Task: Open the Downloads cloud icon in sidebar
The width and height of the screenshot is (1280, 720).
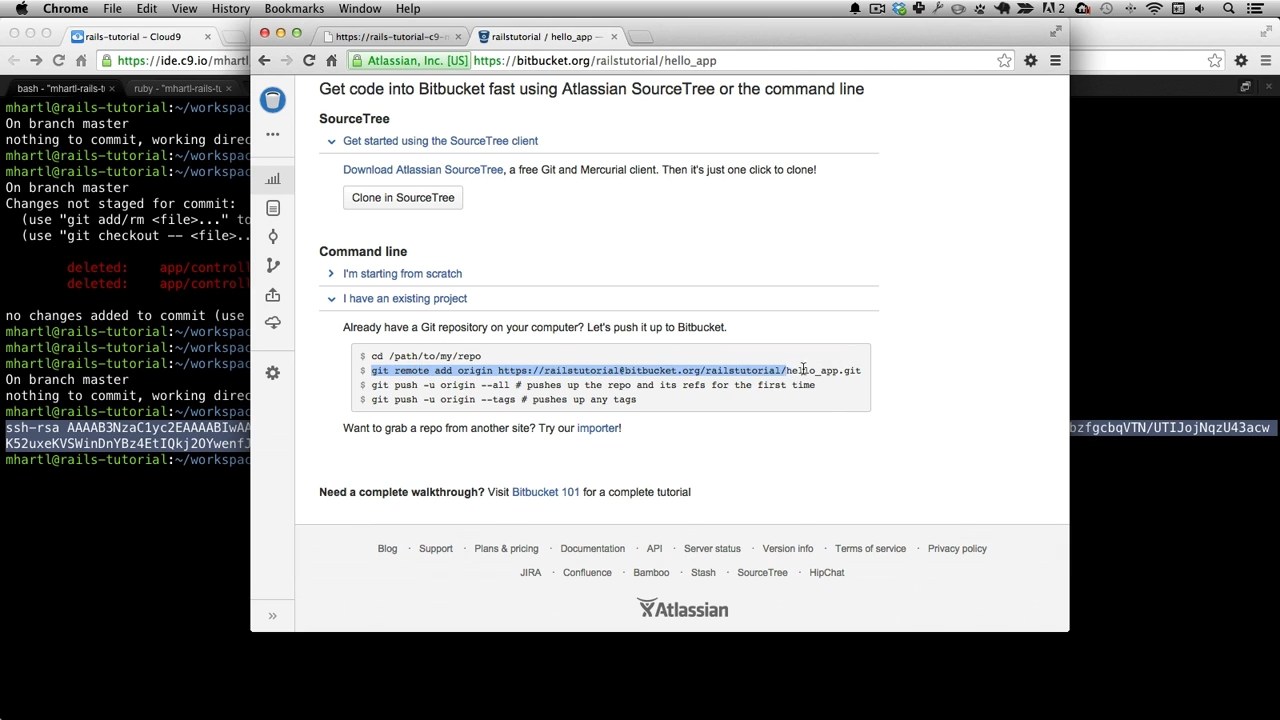Action: [x=273, y=323]
